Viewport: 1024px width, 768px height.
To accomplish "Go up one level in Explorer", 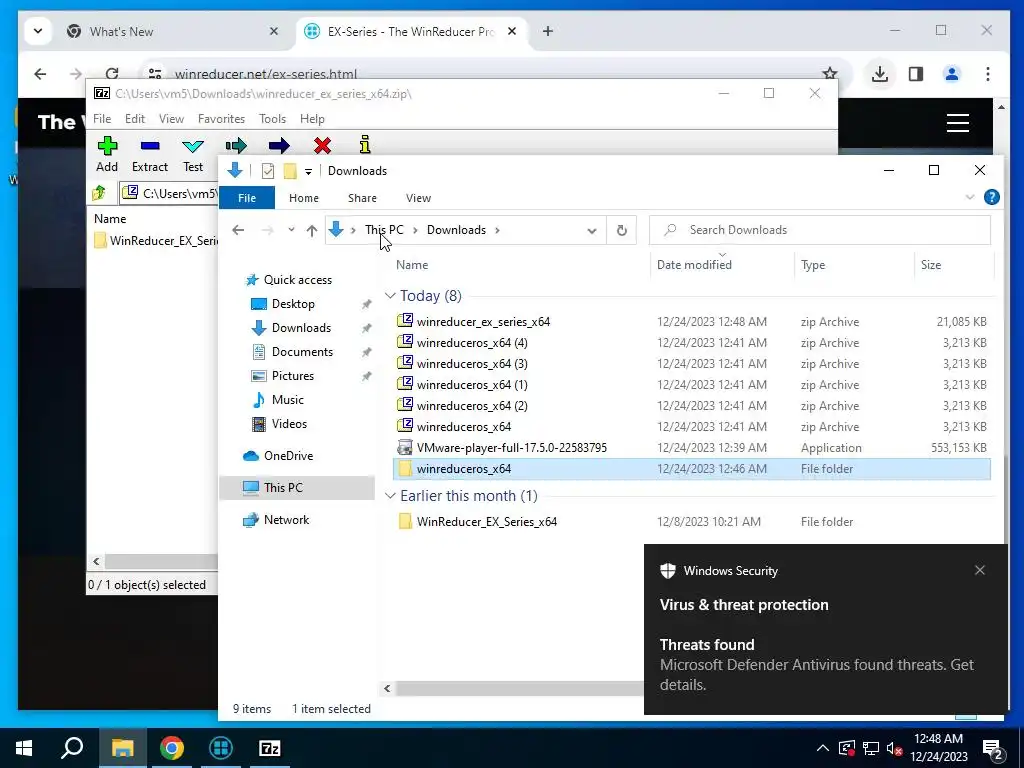I will tap(312, 230).
